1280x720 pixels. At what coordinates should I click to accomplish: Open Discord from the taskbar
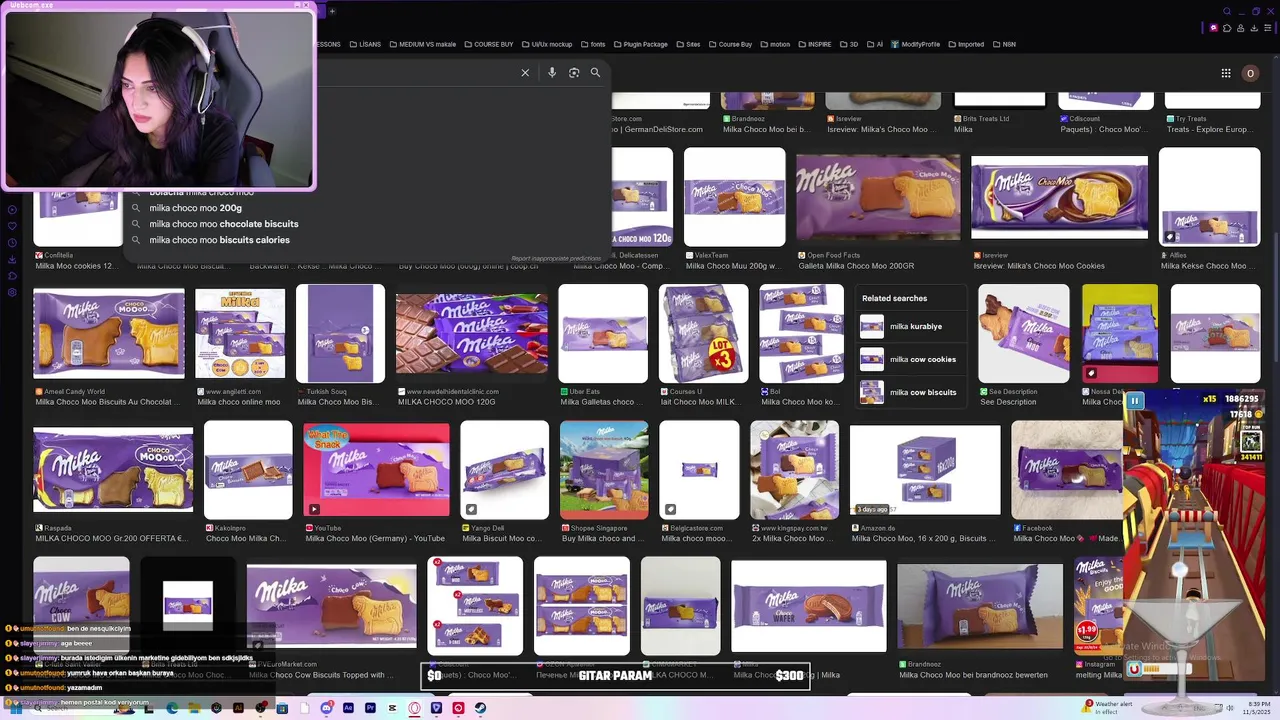point(326,708)
